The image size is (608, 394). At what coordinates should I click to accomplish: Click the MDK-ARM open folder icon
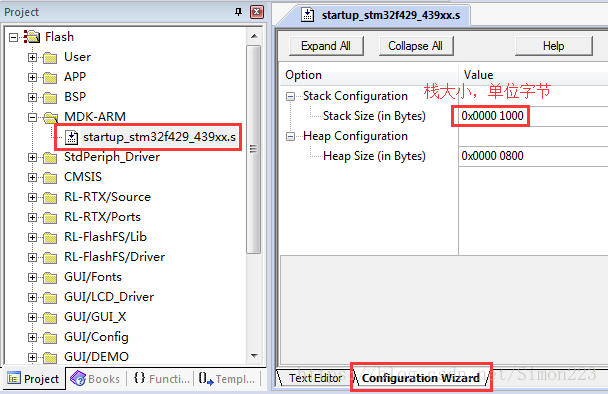pos(50,117)
